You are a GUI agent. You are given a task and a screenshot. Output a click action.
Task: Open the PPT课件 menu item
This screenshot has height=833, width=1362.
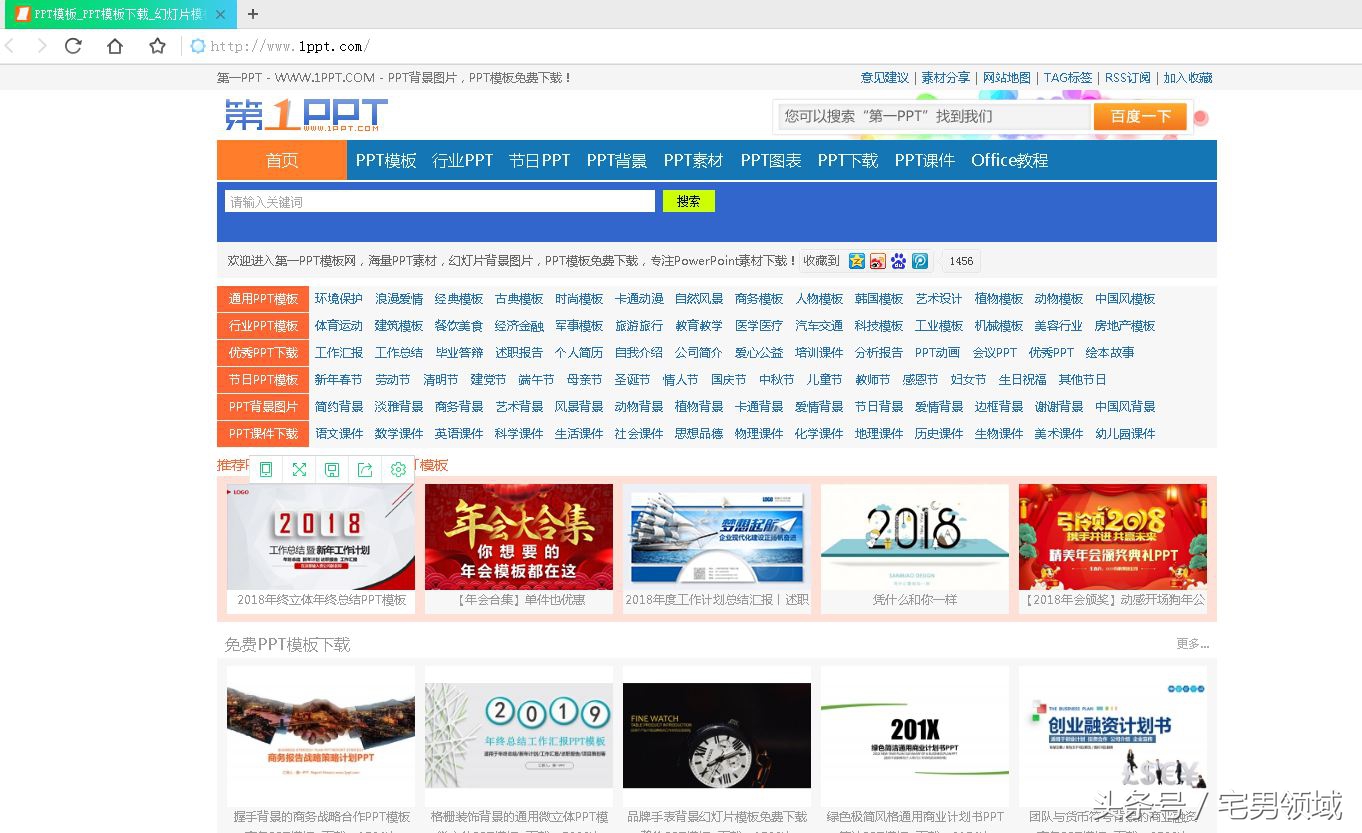pyautogui.click(x=923, y=160)
